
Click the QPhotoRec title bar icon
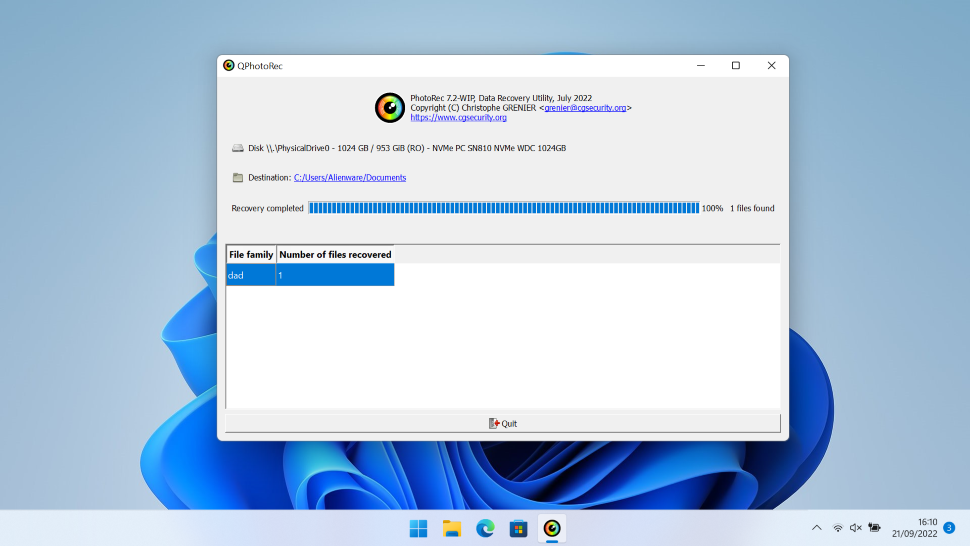[229, 66]
